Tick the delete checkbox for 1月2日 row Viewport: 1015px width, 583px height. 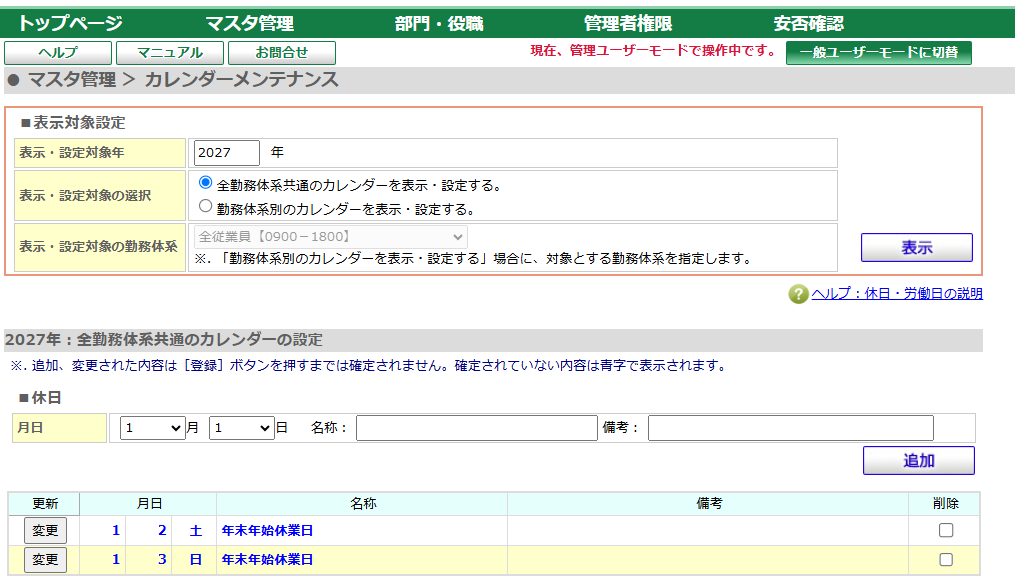click(946, 531)
